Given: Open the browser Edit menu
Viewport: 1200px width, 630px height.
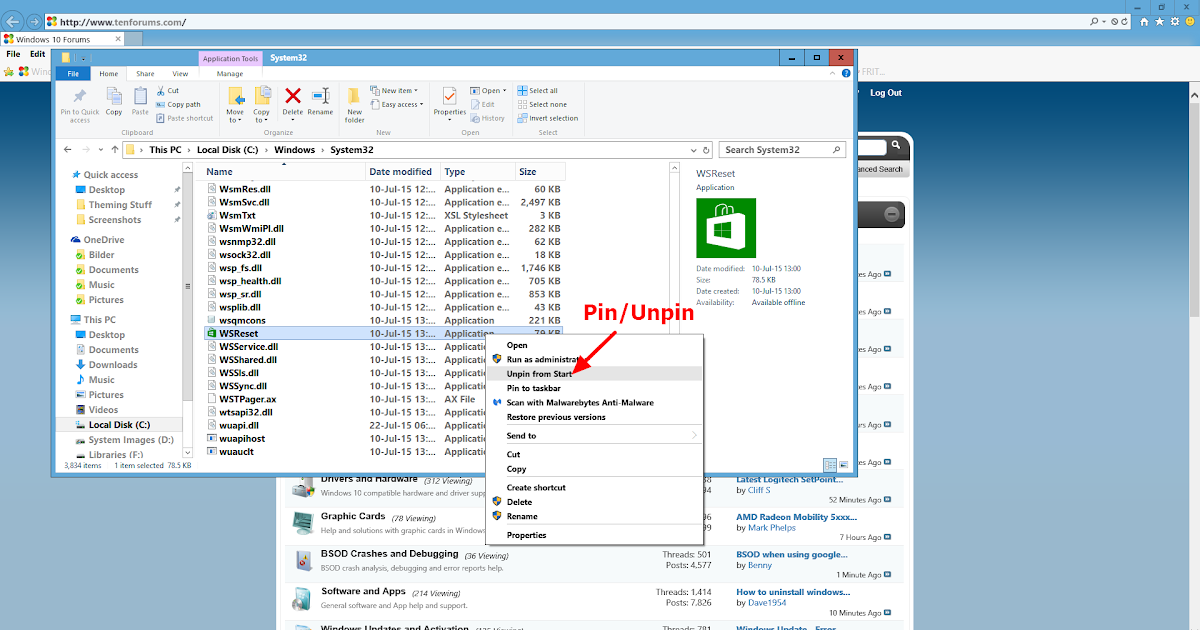Looking at the screenshot, I should pyautogui.click(x=37, y=54).
